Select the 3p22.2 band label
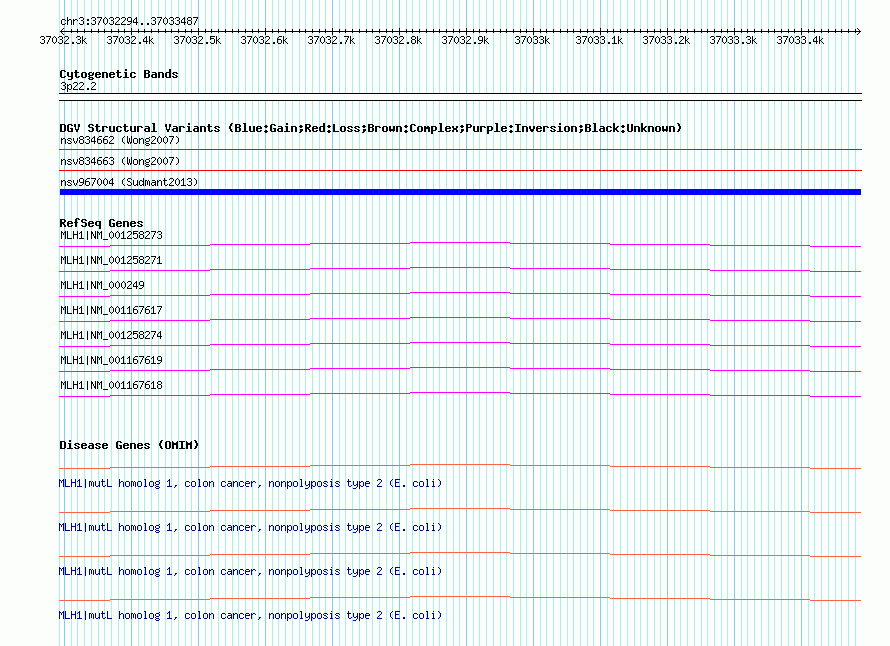The height and width of the screenshot is (646, 890). (x=78, y=86)
